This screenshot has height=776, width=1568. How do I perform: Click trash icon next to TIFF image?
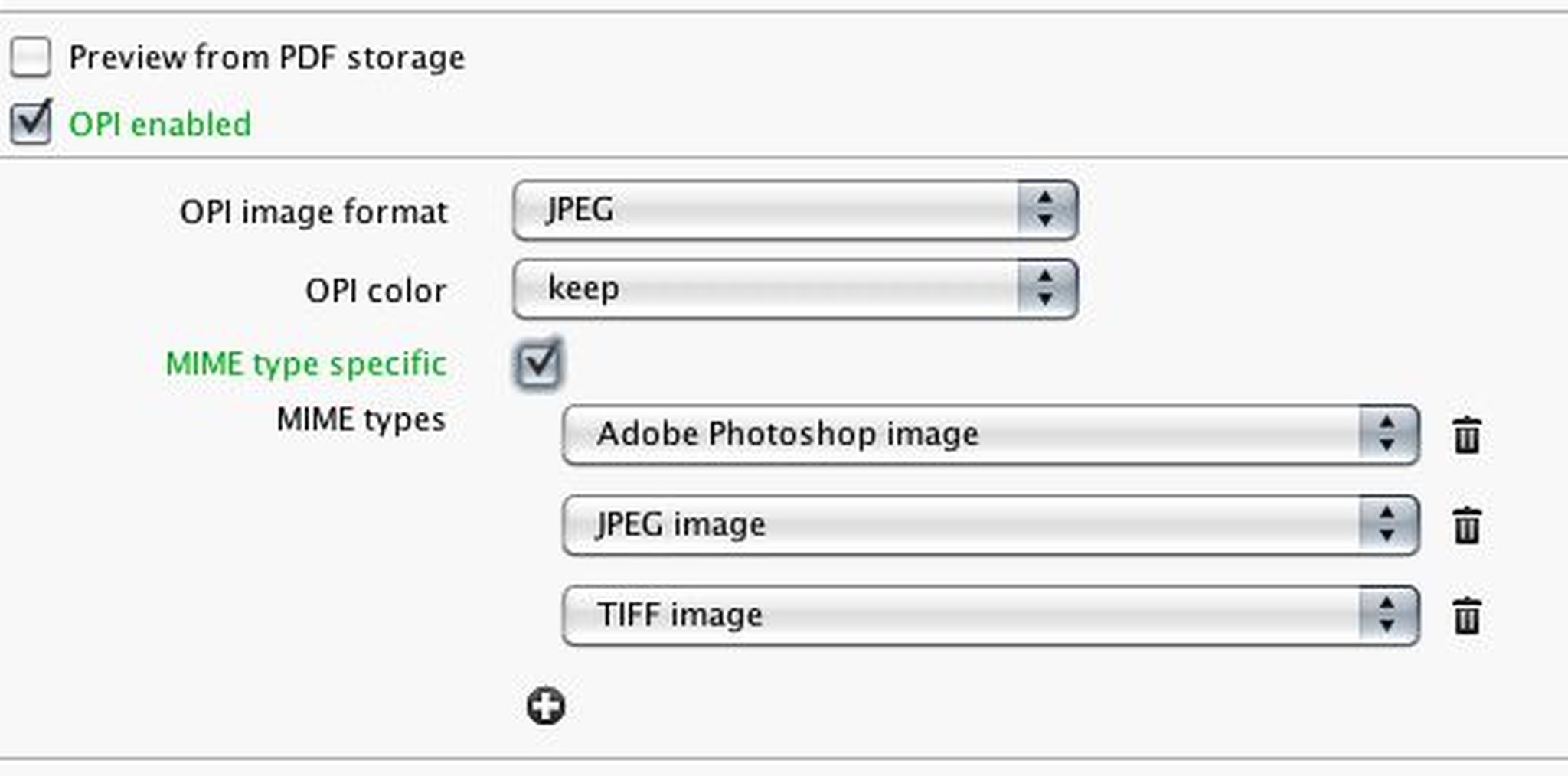[1466, 616]
